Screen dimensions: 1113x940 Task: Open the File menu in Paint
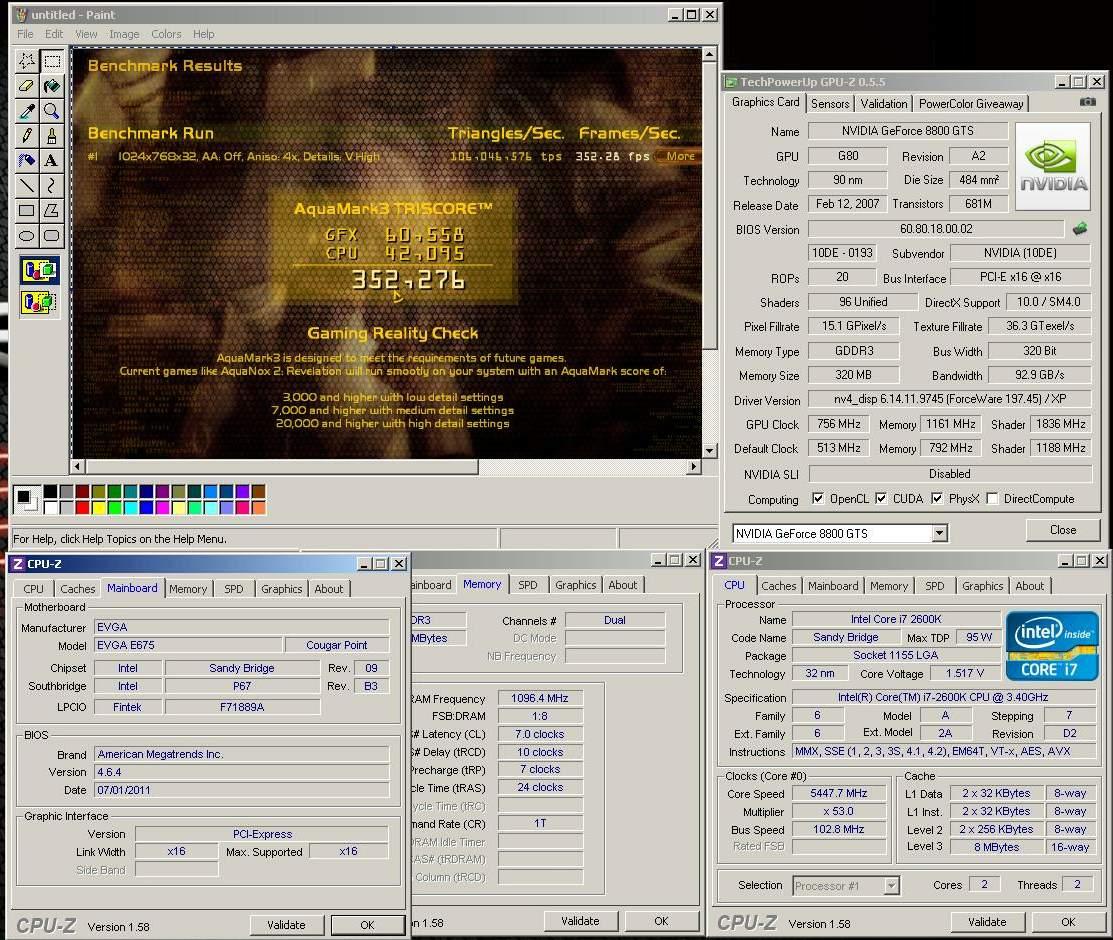click(25, 34)
